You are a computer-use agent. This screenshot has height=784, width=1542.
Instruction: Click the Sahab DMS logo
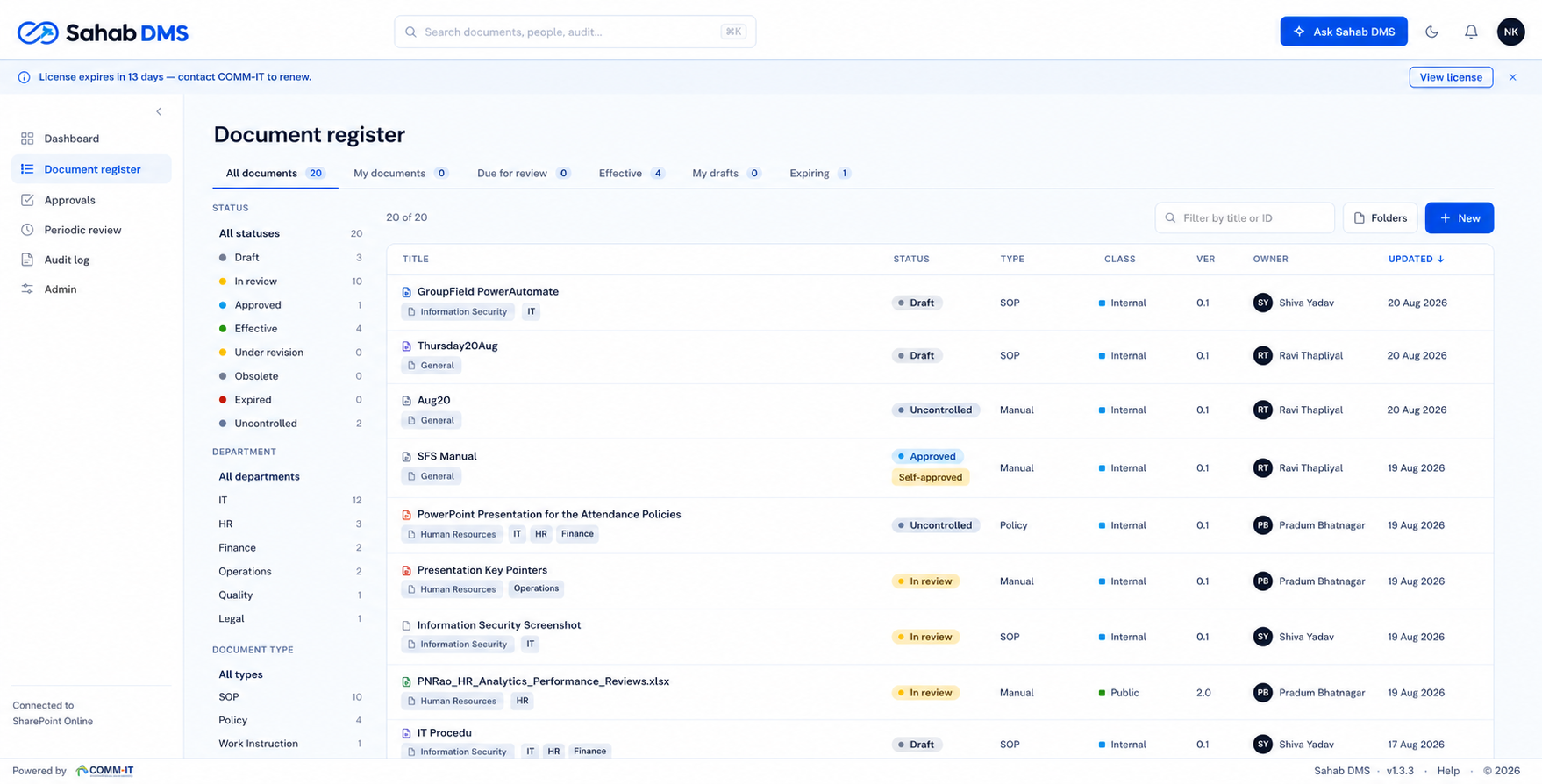[x=103, y=32]
